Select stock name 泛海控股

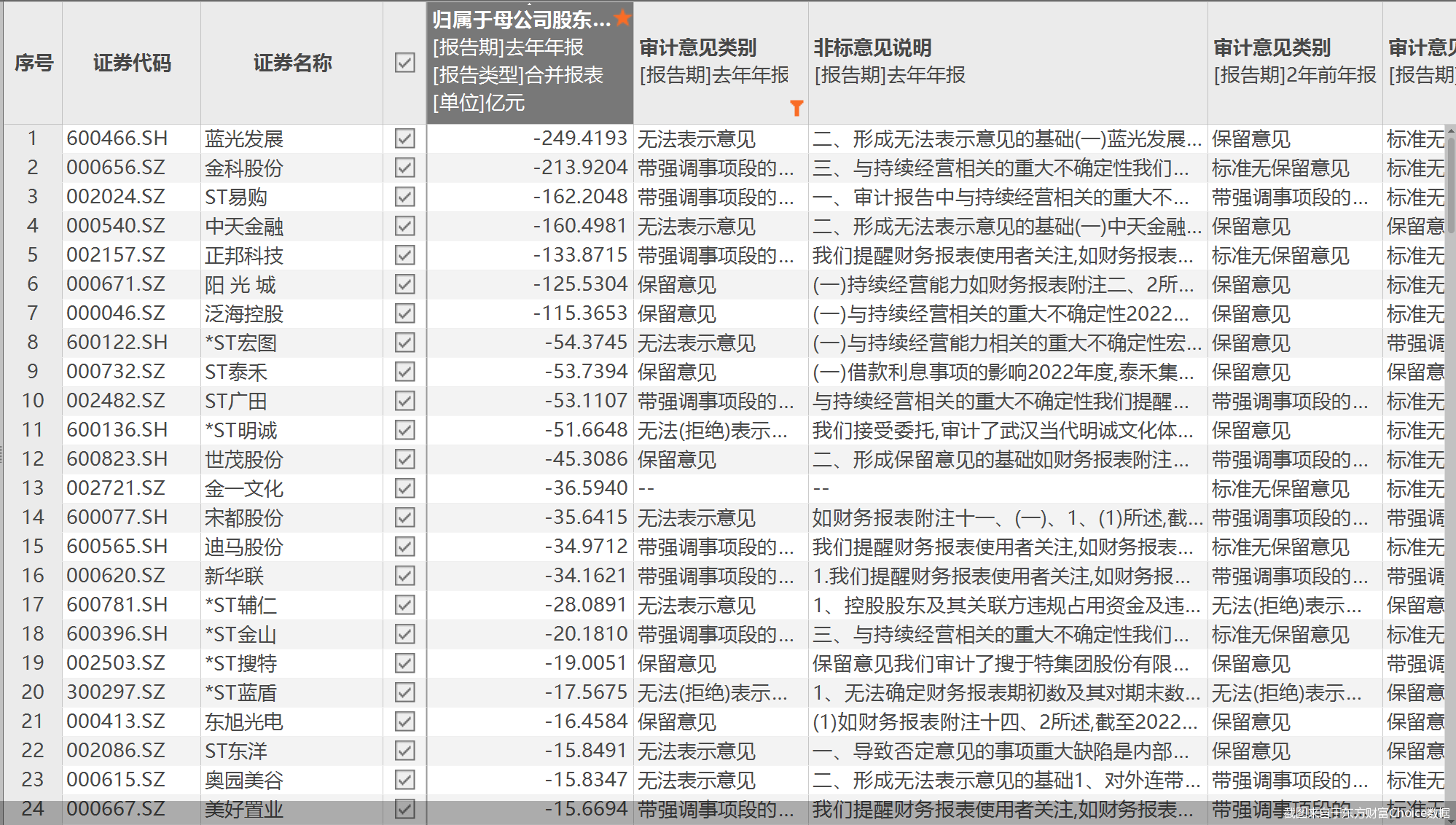pyautogui.click(x=244, y=313)
